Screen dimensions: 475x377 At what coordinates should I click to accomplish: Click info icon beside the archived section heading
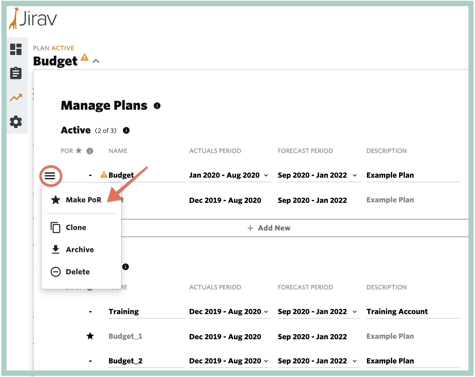point(125,267)
